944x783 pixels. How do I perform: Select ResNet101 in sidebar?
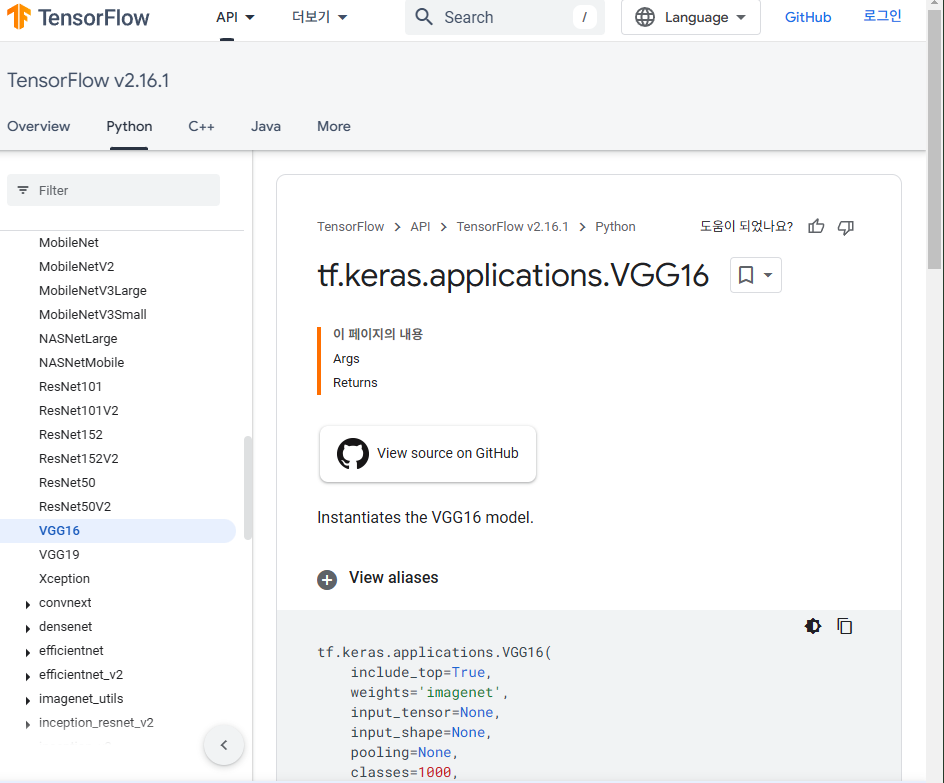(70, 387)
